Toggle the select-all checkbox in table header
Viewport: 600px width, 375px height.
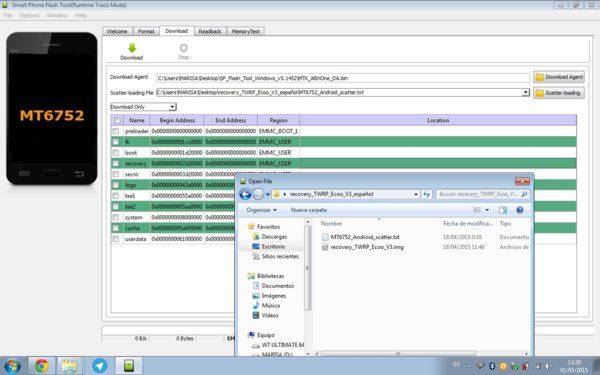click(117, 120)
